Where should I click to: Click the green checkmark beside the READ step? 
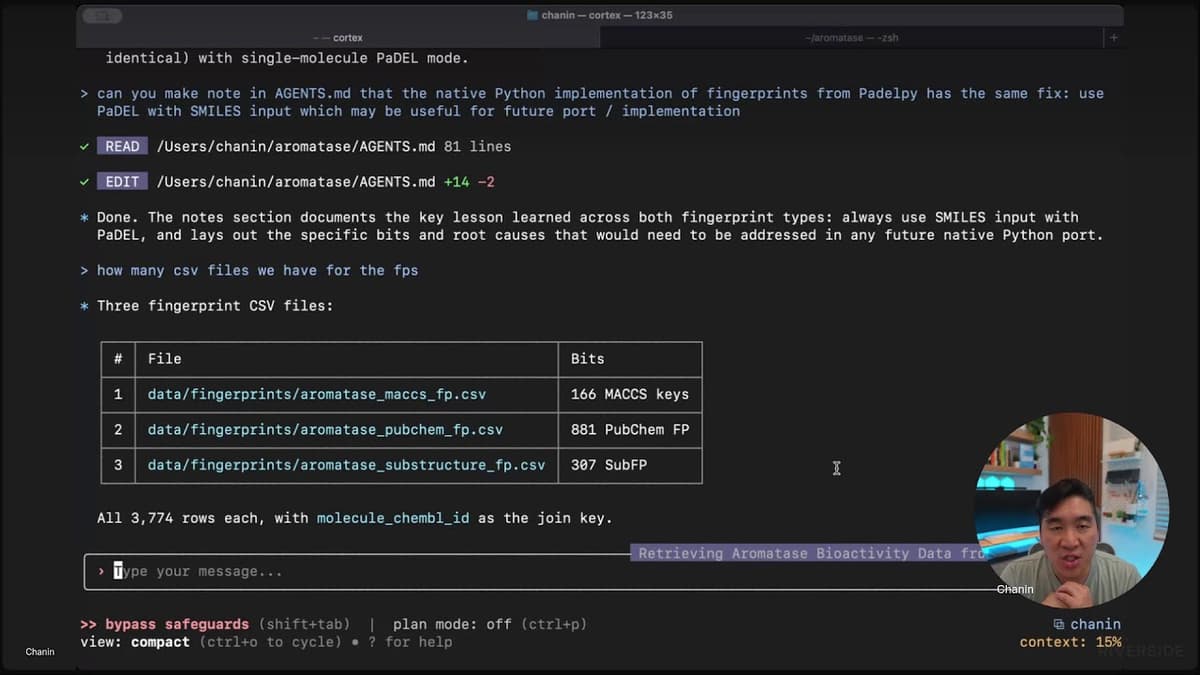coord(84,145)
